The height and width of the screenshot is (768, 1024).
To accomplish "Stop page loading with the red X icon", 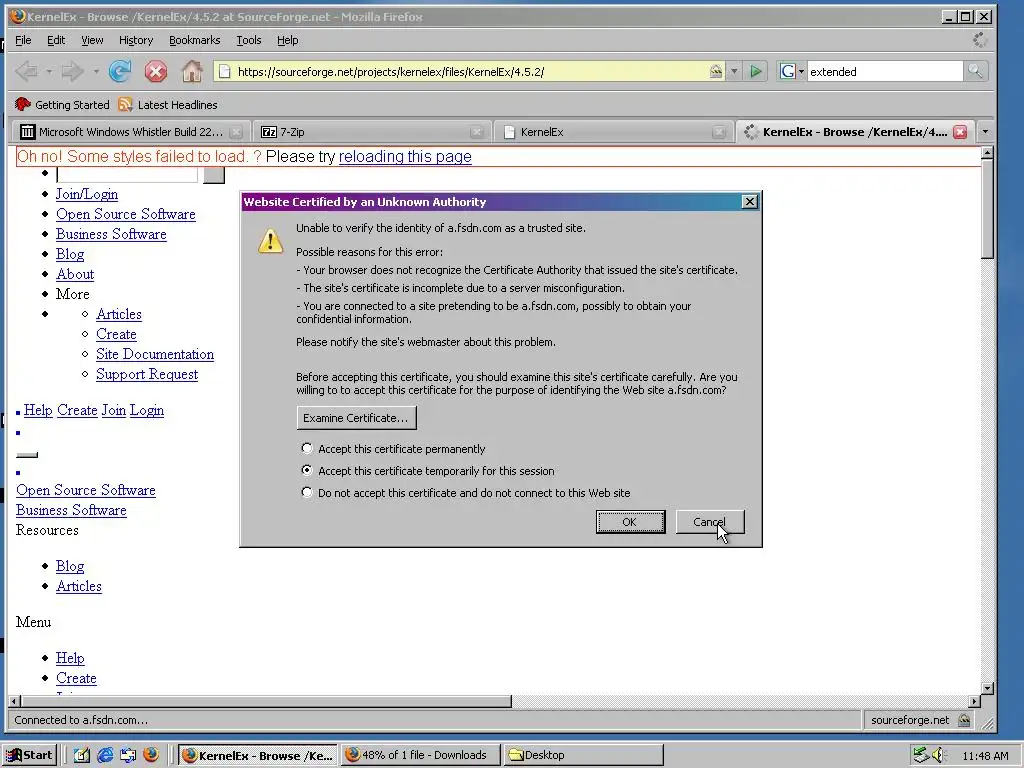I will click(x=155, y=71).
